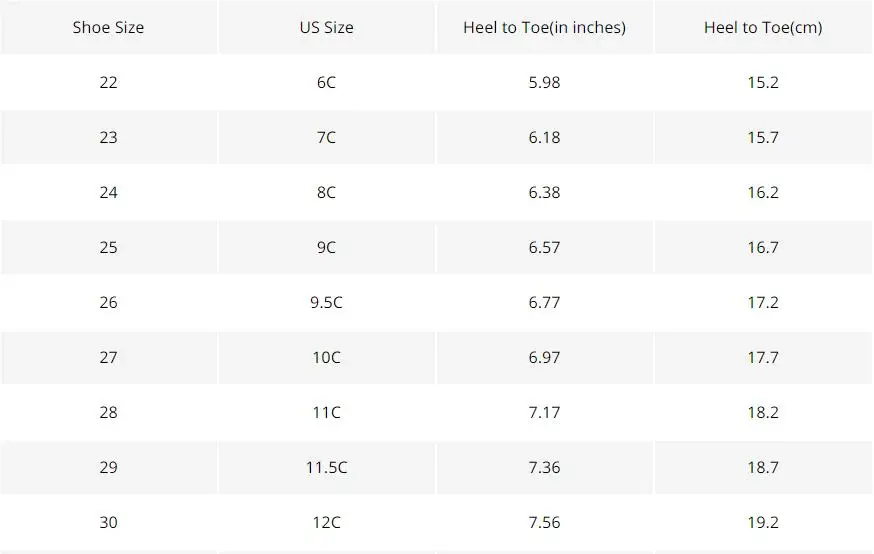This screenshot has width=874, height=554.
Task: Select the 18.7 cm value
Action: (763, 467)
